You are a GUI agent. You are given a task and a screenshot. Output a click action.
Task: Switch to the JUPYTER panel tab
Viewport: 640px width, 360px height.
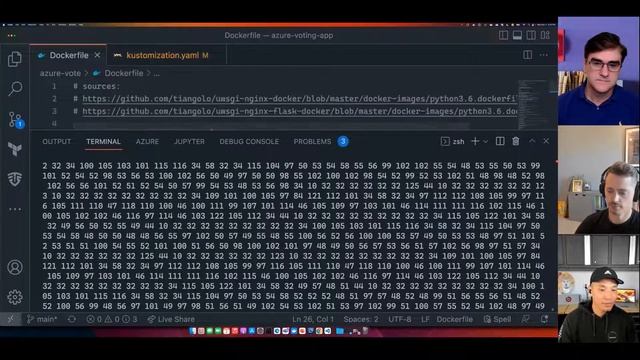pos(189,141)
